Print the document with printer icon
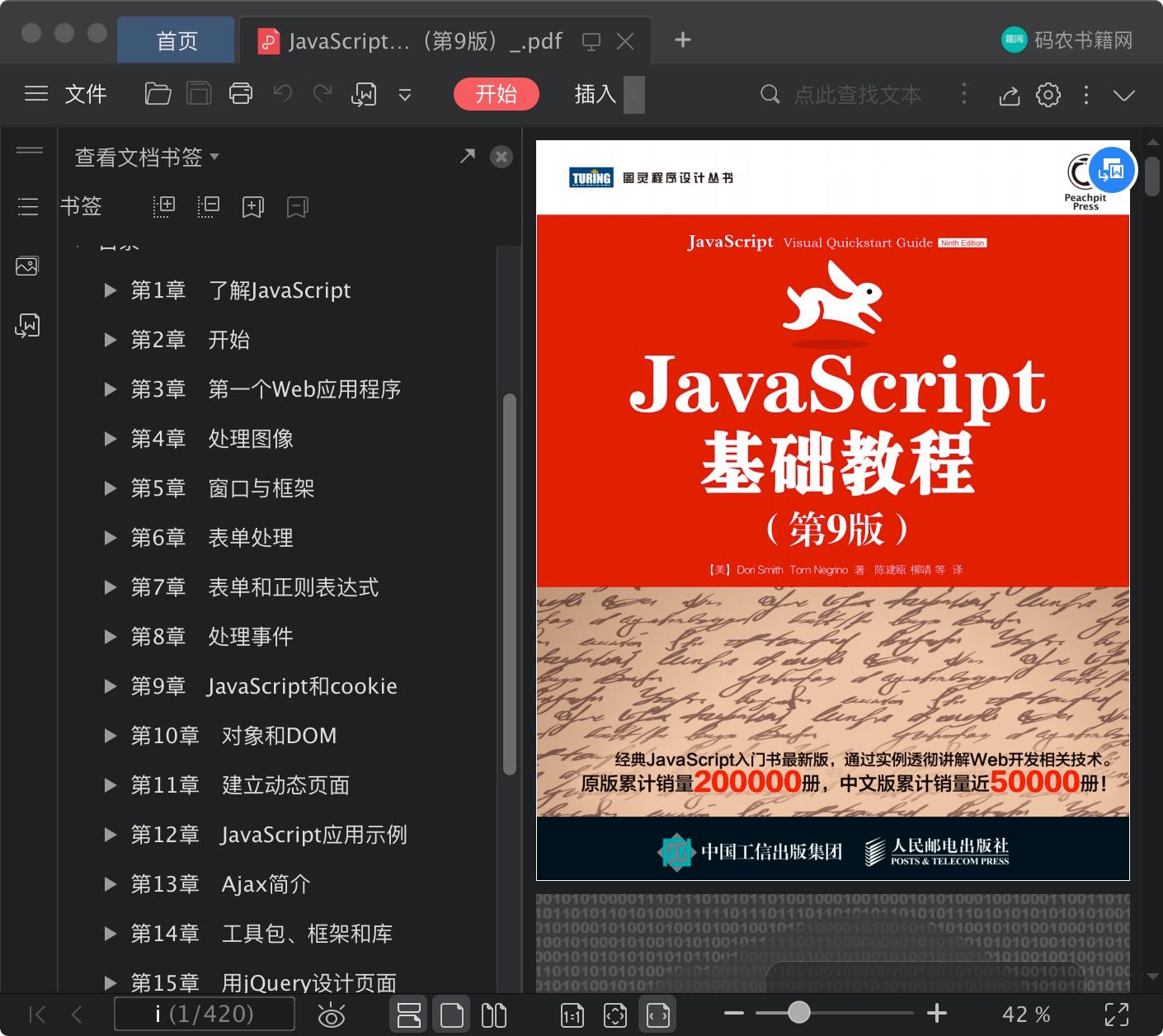1163x1036 pixels. 241,94
